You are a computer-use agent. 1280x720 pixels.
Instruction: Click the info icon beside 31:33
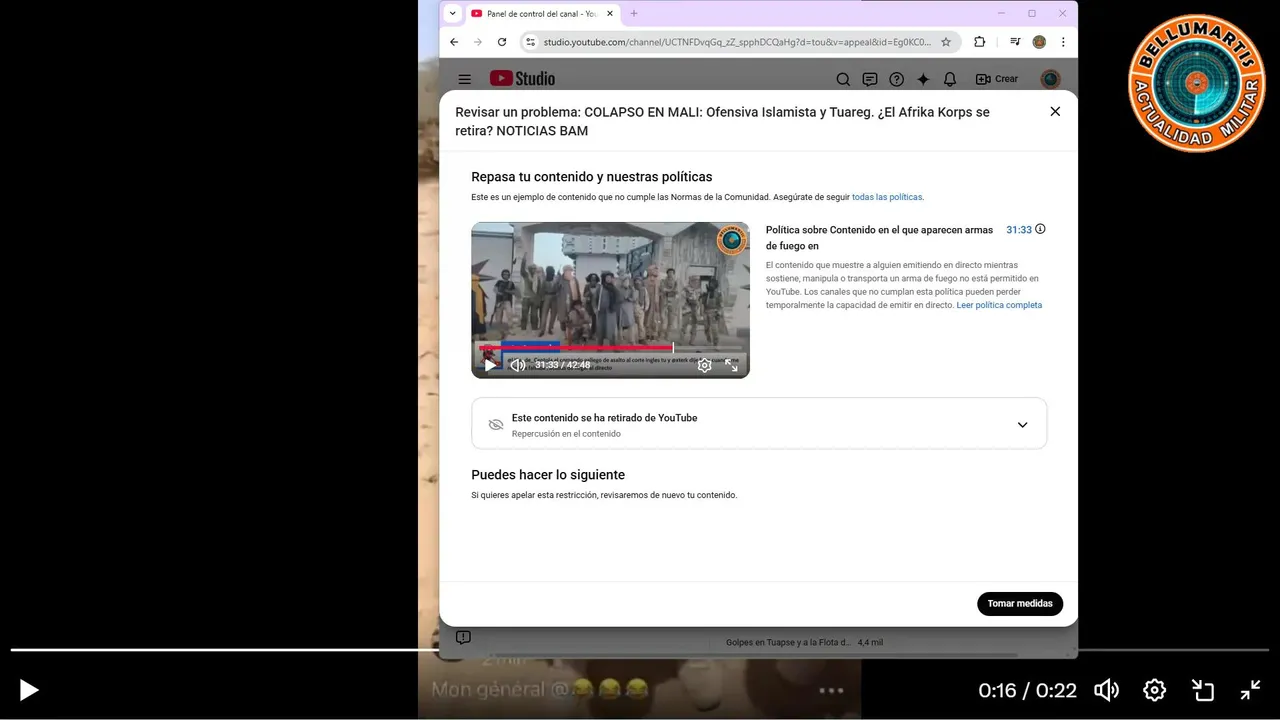point(1040,229)
